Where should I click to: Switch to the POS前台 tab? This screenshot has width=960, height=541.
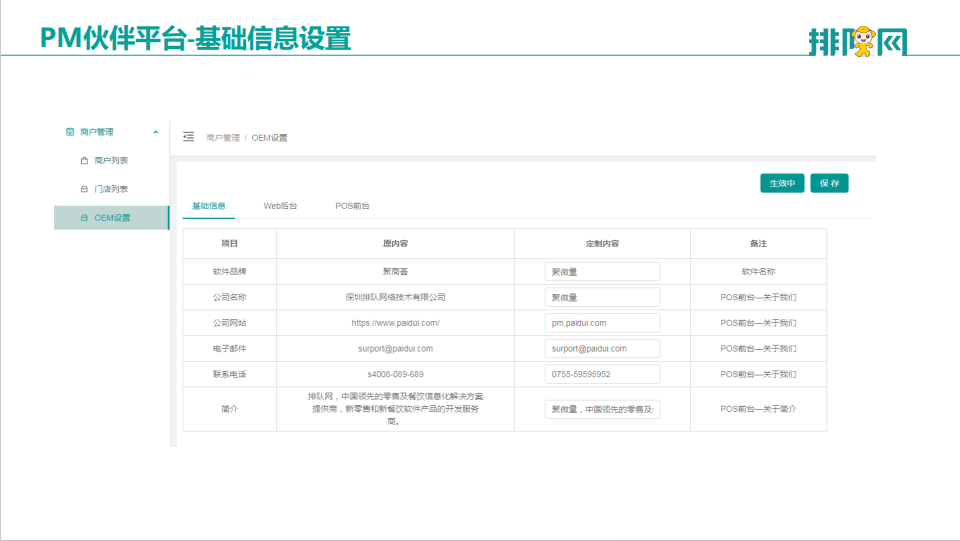tap(352, 206)
